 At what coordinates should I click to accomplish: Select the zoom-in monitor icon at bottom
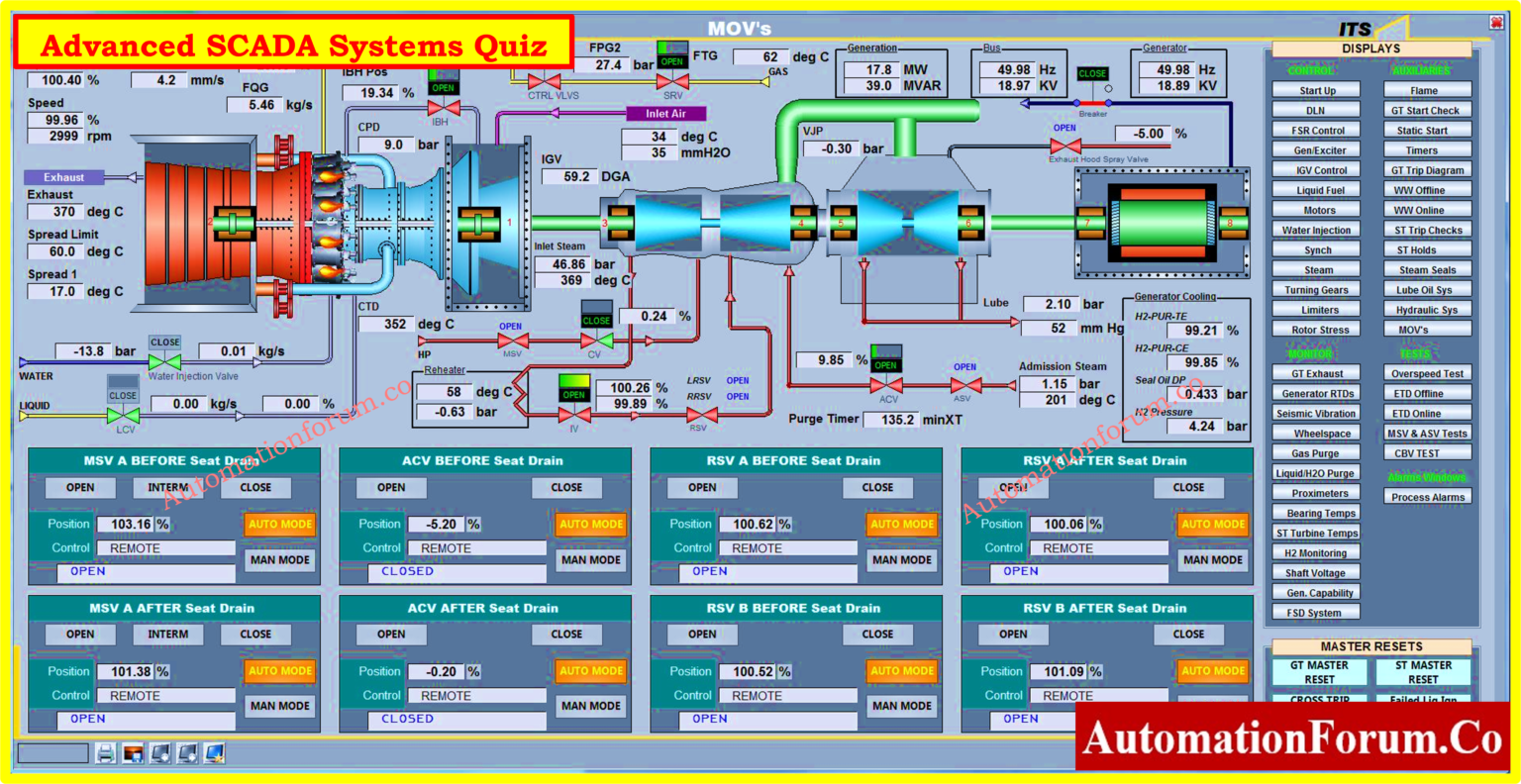click(x=159, y=753)
